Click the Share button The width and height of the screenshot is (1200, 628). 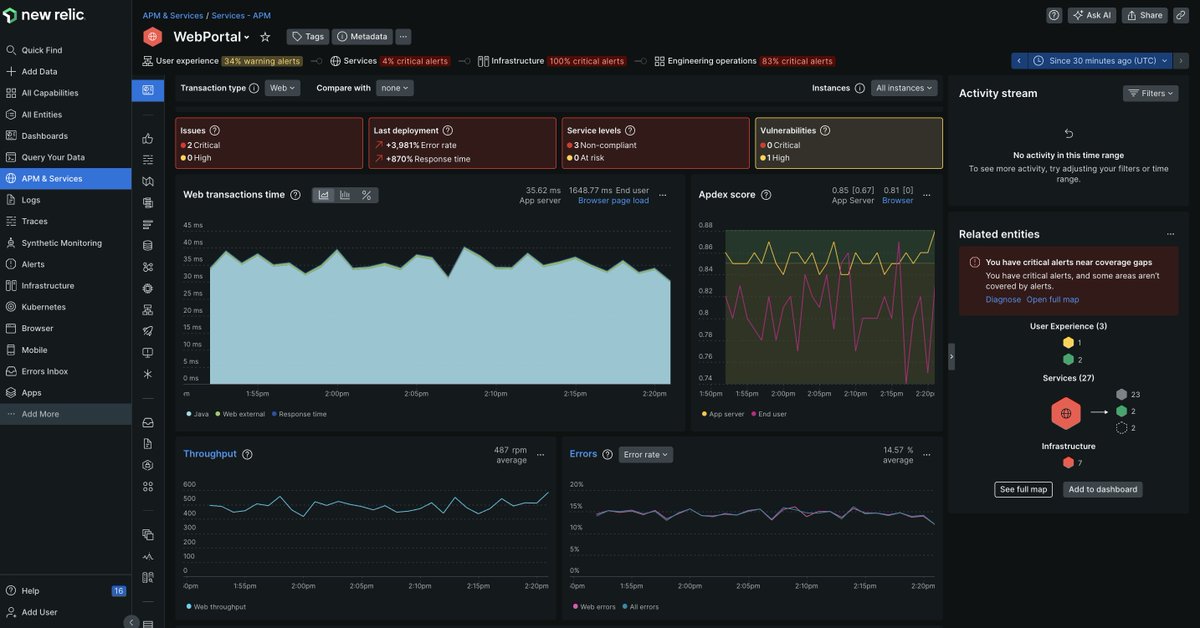[1144, 15]
